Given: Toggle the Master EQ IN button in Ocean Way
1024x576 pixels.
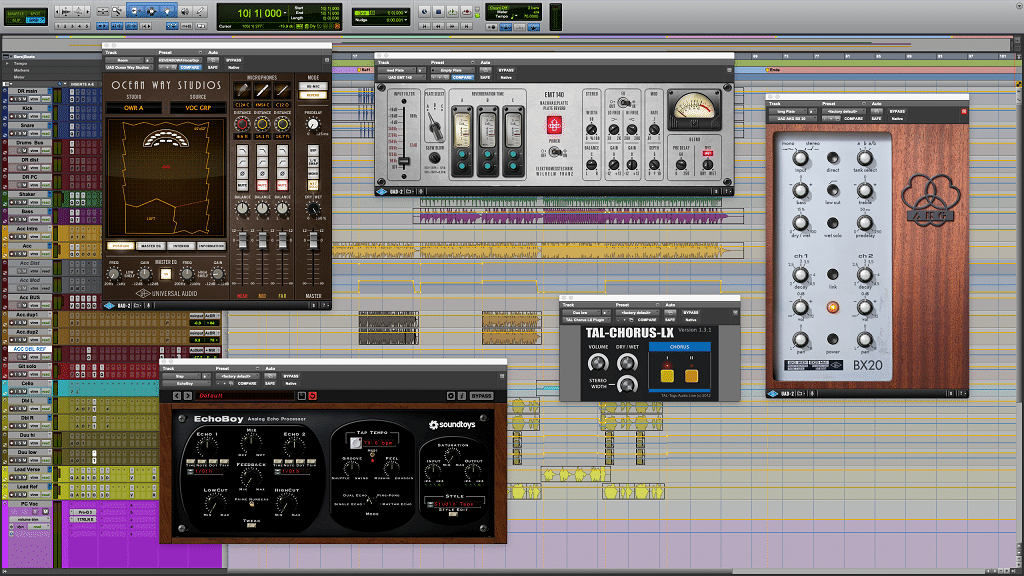Looking at the screenshot, I should click(166, 274).
